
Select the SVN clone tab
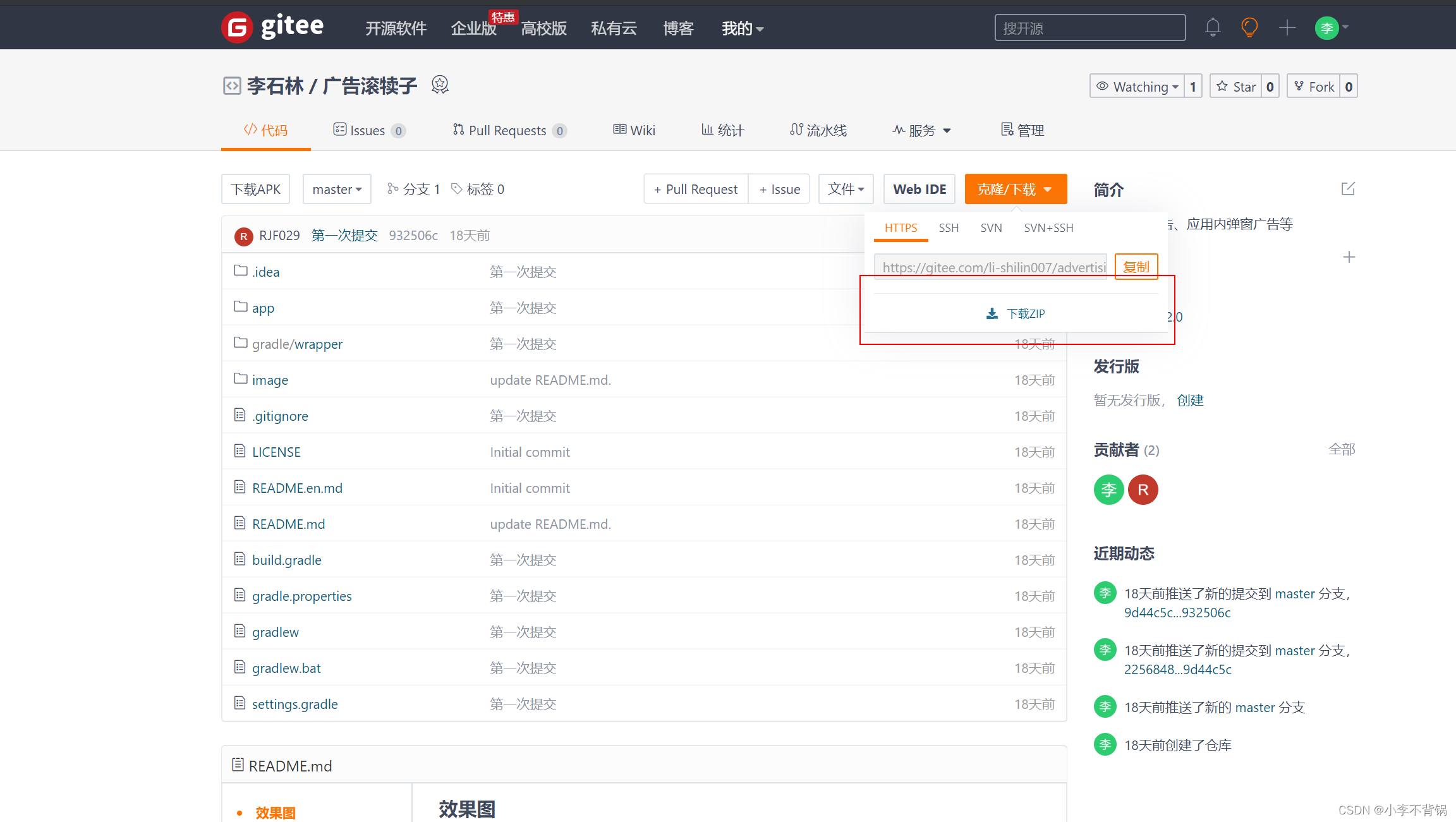[991, 228]
